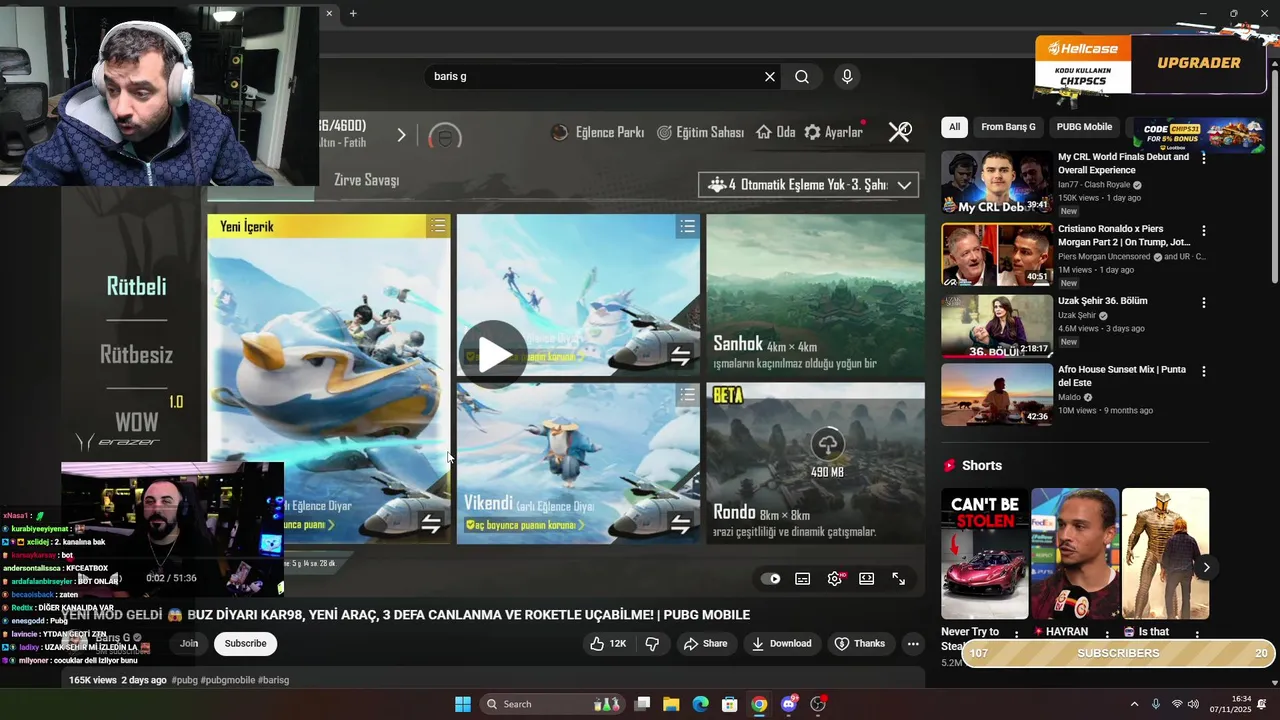The image size is (1280, 720).
Task: Open Microsoft Store from taskbar
Action: (730, 704)
